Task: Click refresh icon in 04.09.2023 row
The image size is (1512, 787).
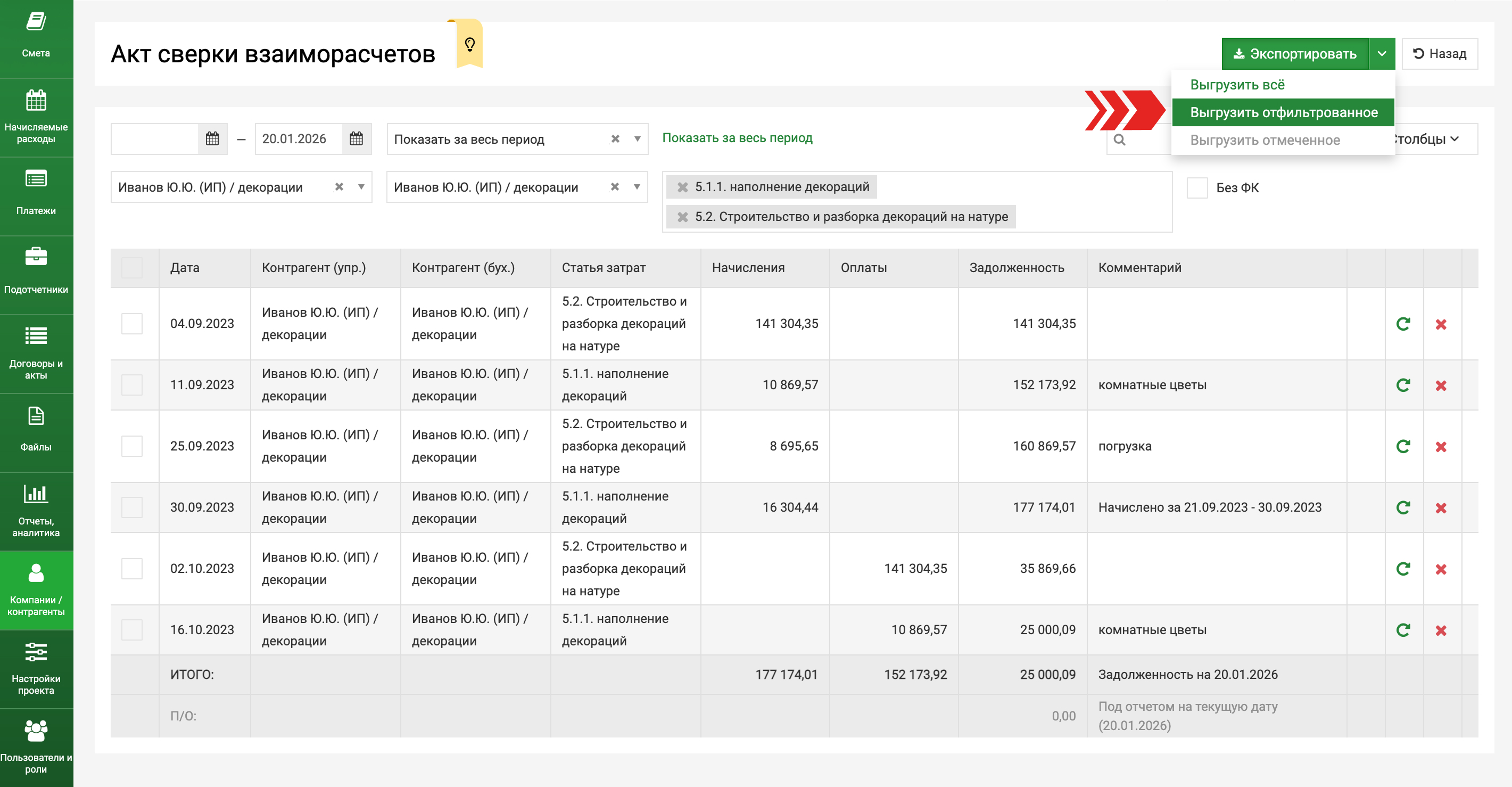Action: click(1403, 324)
